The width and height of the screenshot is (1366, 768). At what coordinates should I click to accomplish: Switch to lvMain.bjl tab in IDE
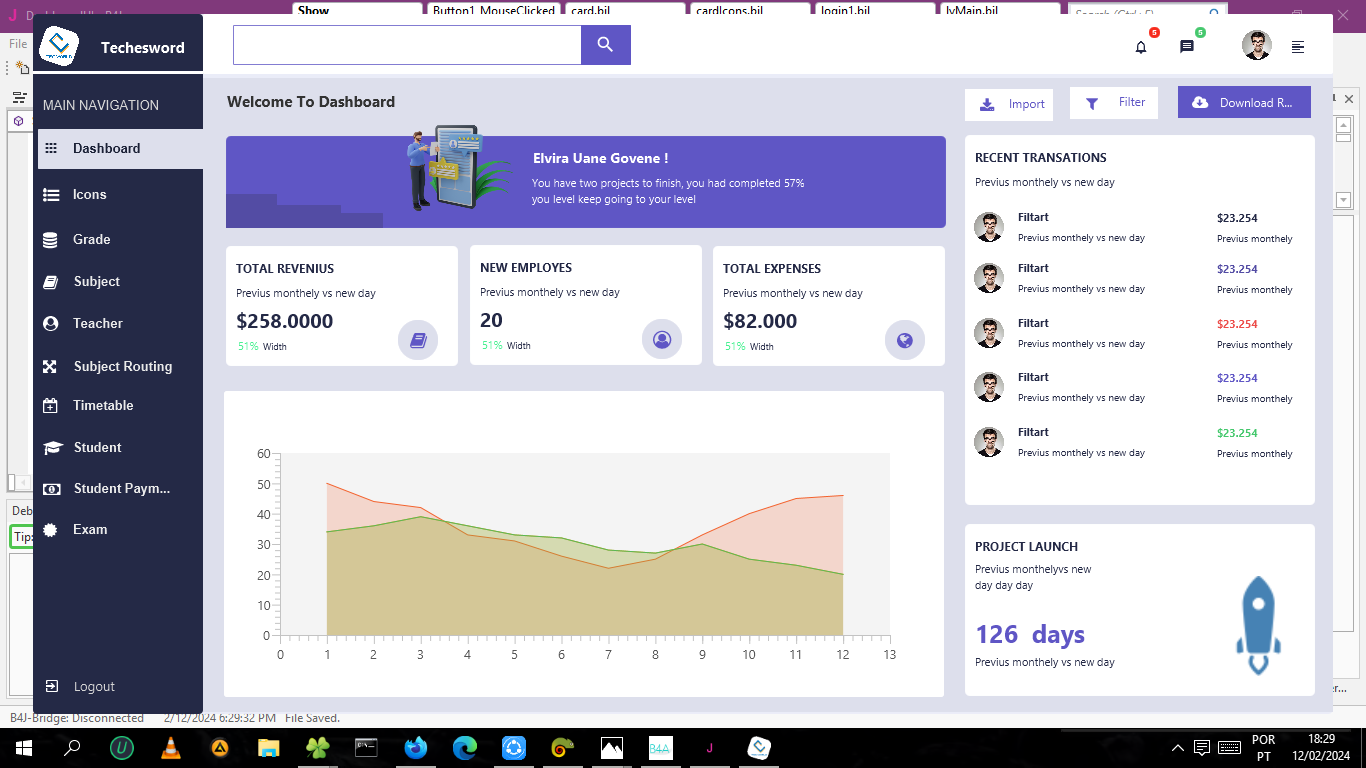click(999, 10)
